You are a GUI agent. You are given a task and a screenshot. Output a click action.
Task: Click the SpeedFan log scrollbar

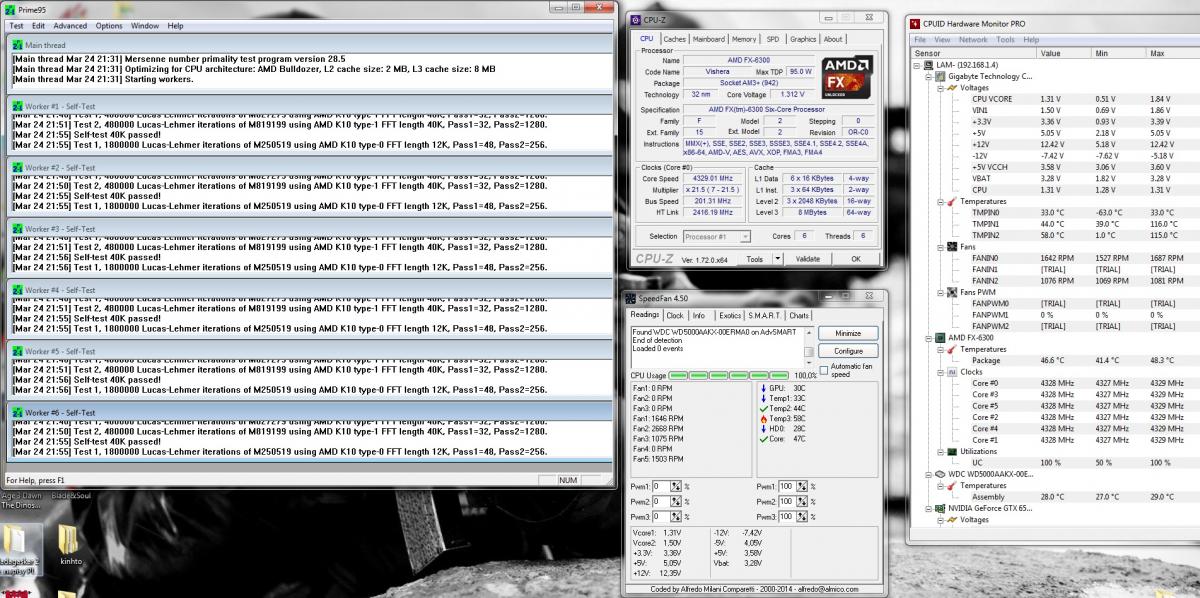[810, 346]
